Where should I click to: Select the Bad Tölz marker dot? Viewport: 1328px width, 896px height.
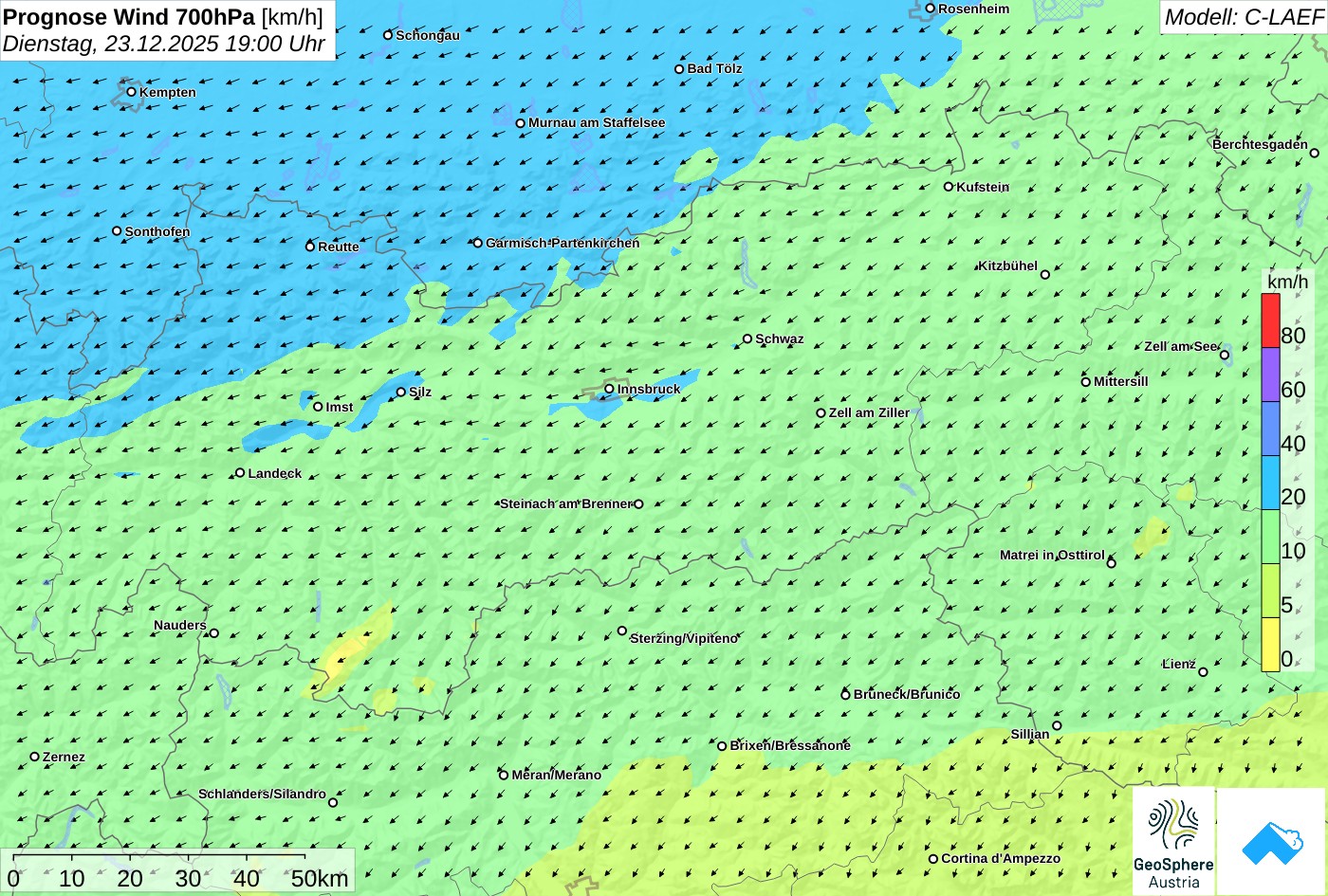point(679,68)
